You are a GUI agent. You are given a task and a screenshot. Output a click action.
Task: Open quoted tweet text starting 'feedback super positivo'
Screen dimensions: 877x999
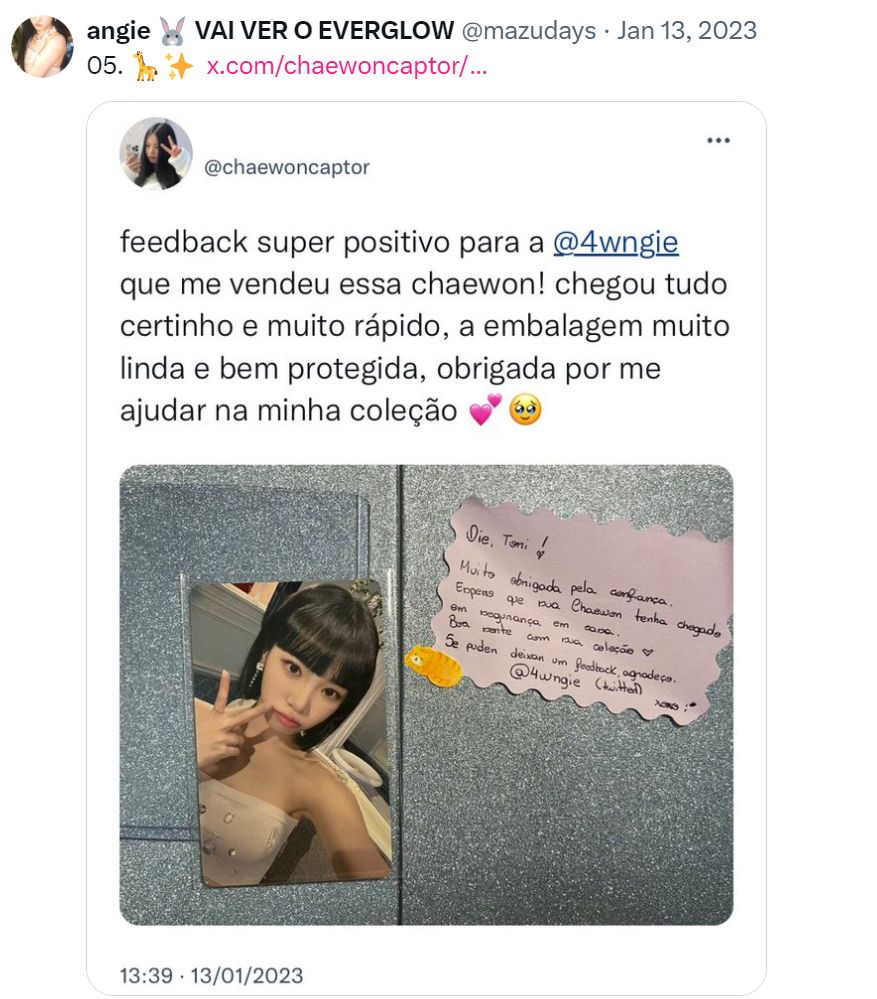[x=425, y=326]
